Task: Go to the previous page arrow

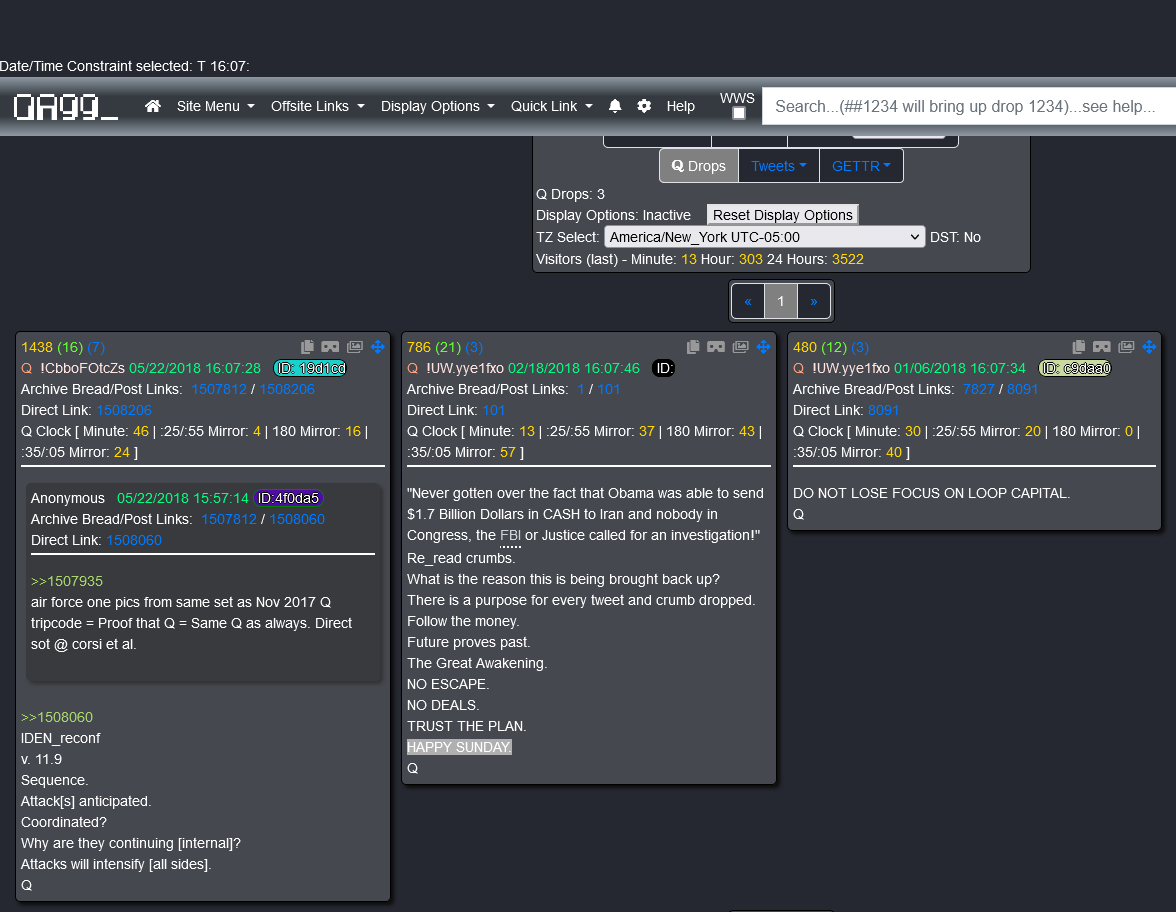Action: tap(748, 302)
